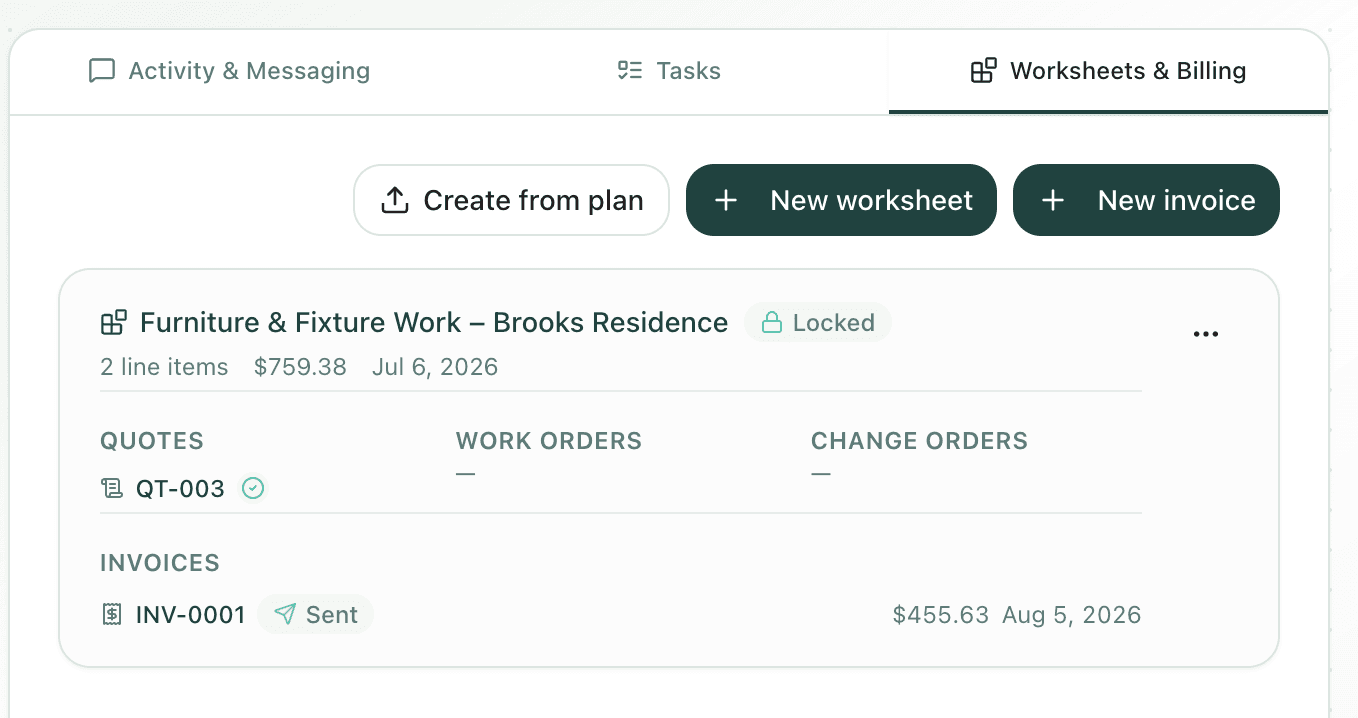Click the scroll icon next to QT-003
This screenshot has width=1358, height=718.
pos(112,489)
